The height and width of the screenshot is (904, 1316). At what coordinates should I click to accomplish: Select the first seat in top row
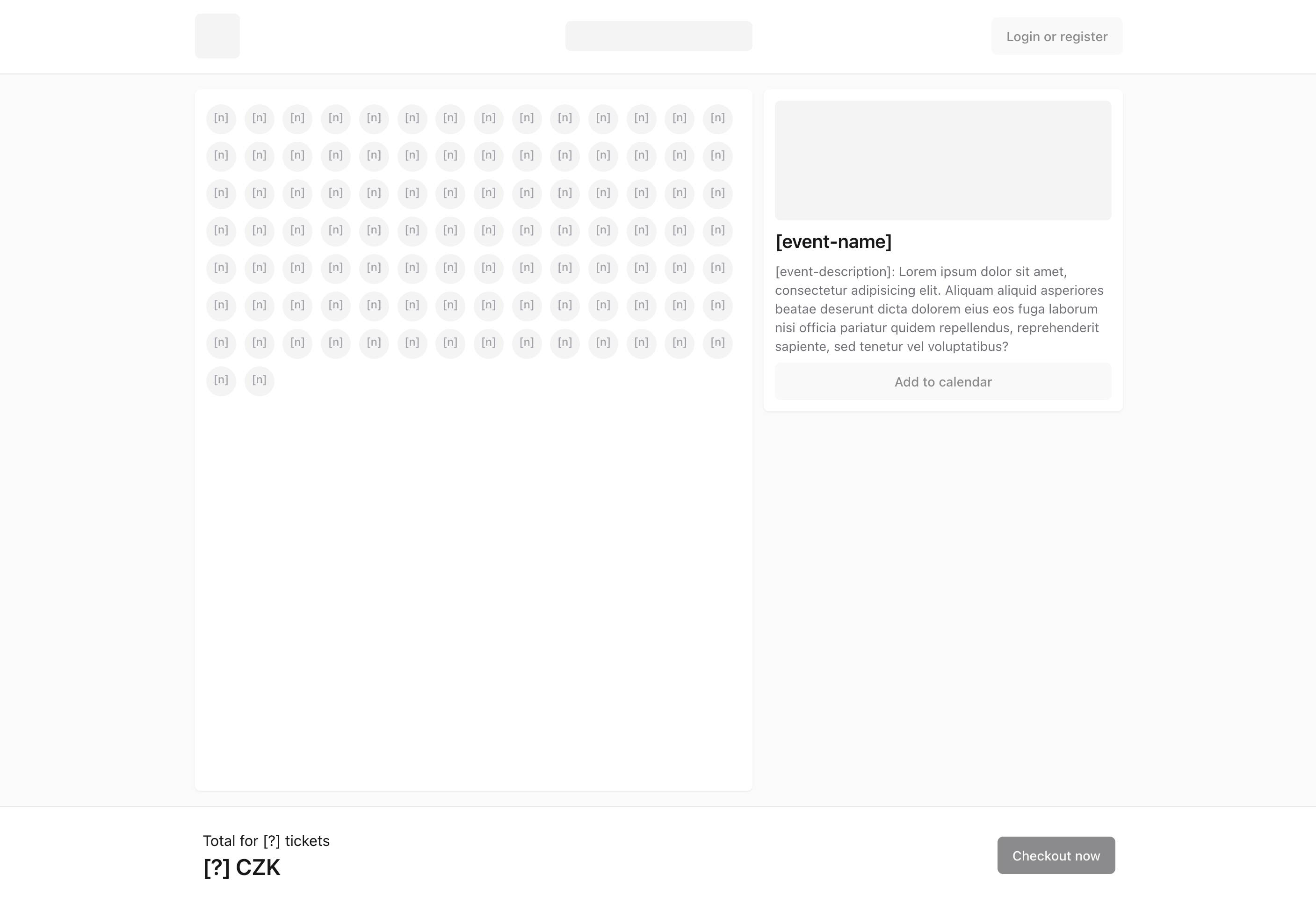point(221,118)
